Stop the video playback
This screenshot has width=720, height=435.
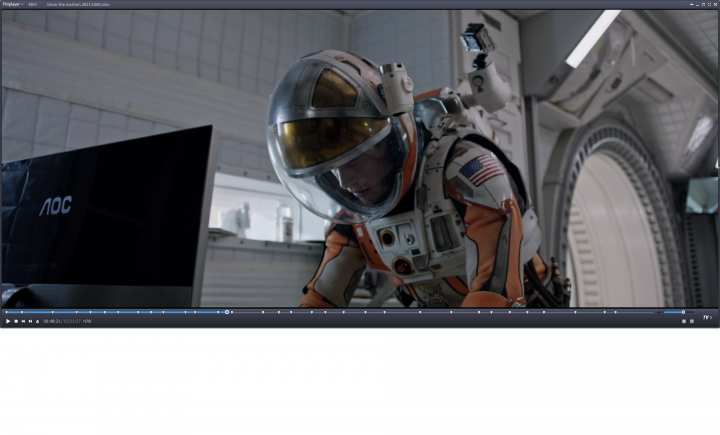16,321
